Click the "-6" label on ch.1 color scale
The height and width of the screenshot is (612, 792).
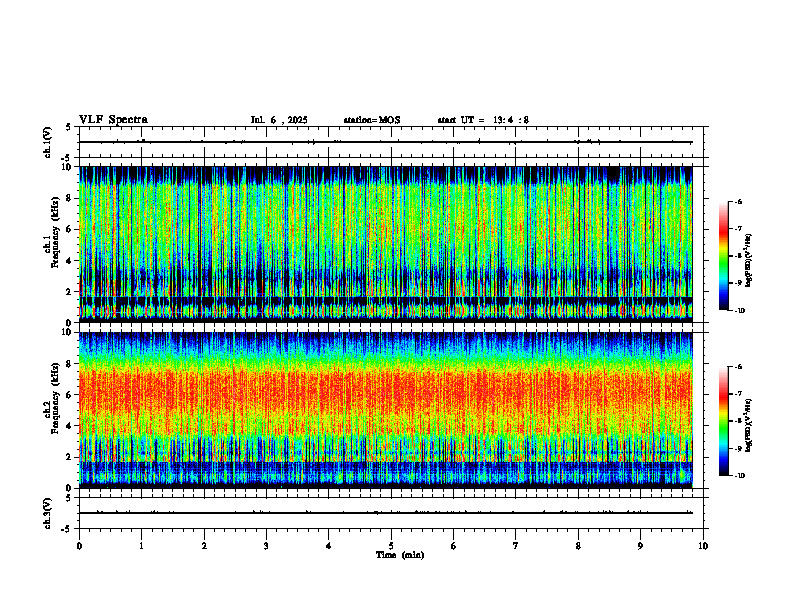(738, 202)
